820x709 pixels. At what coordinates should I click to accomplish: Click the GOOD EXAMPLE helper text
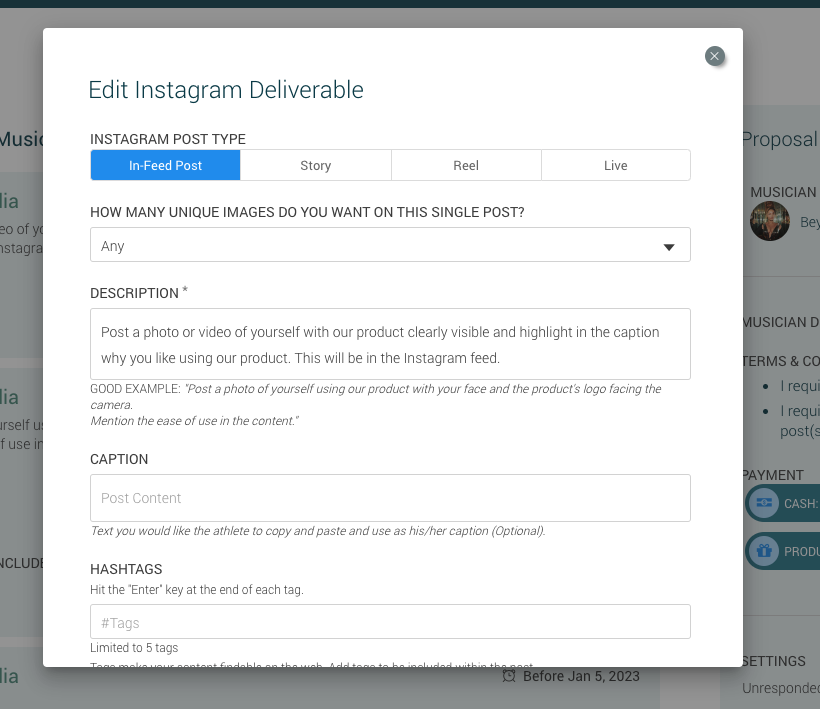375,405
